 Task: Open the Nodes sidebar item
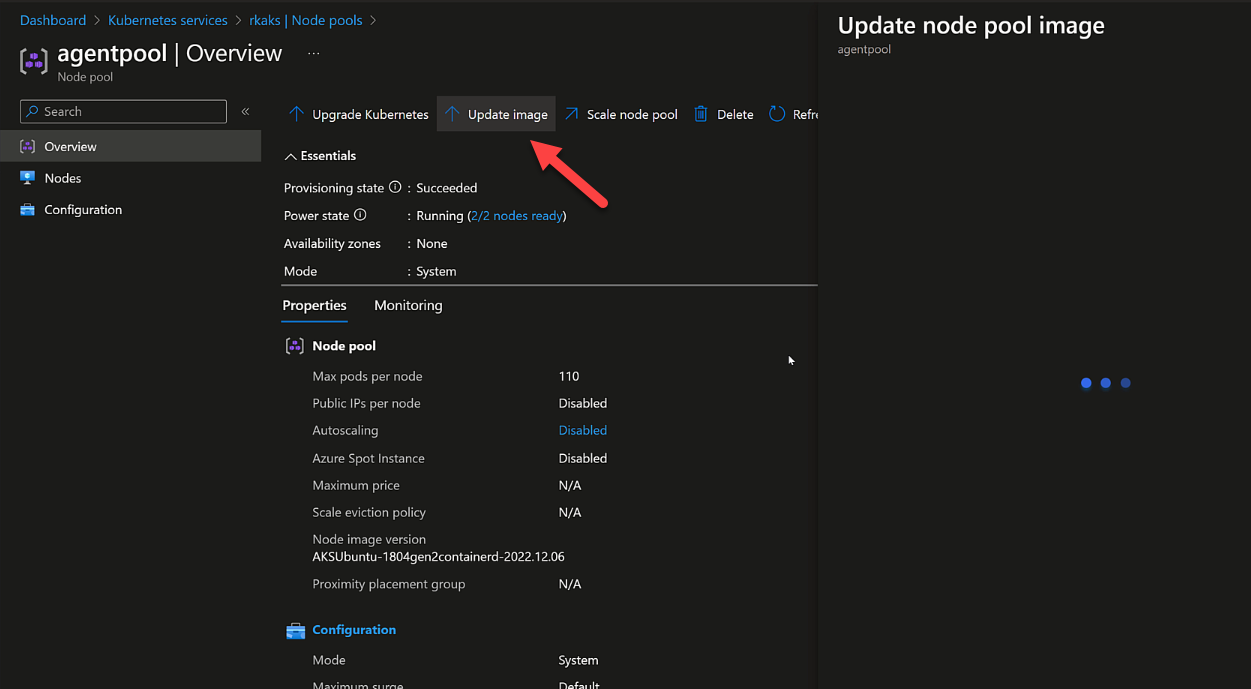click(63, 178)
